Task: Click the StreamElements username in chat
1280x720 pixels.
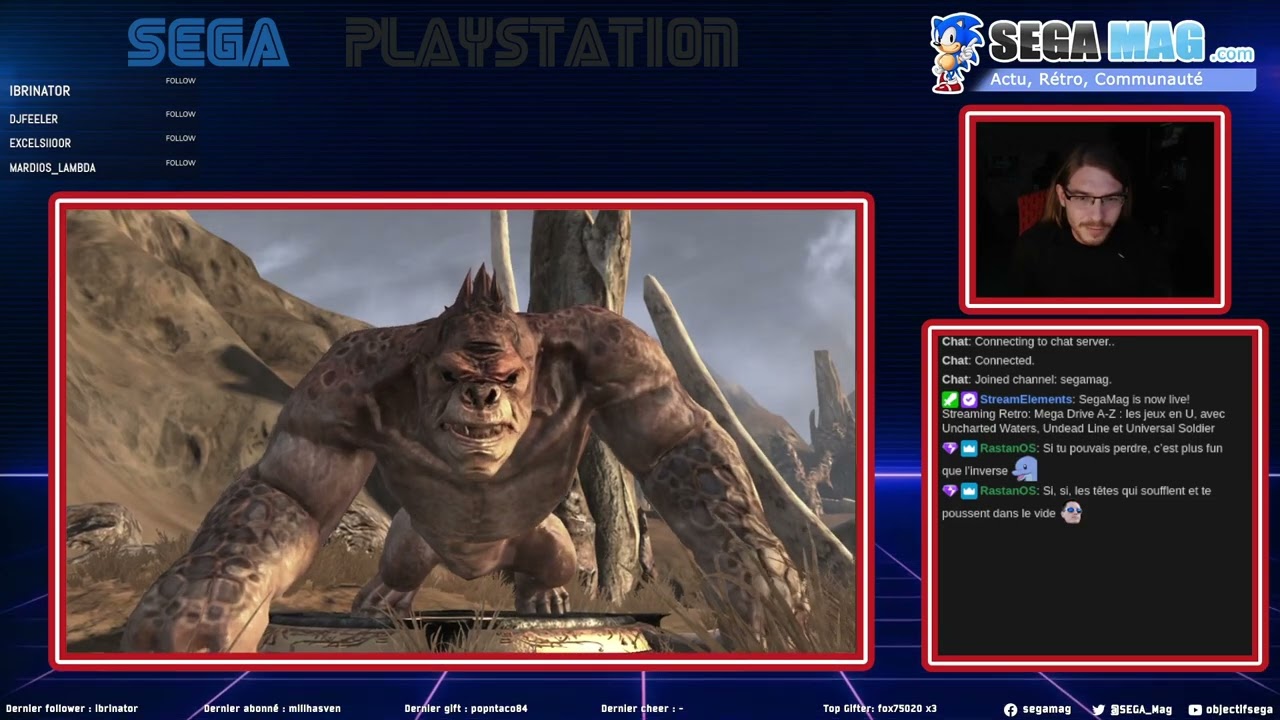Action: pyautogui.click(x=1027, y=399)
